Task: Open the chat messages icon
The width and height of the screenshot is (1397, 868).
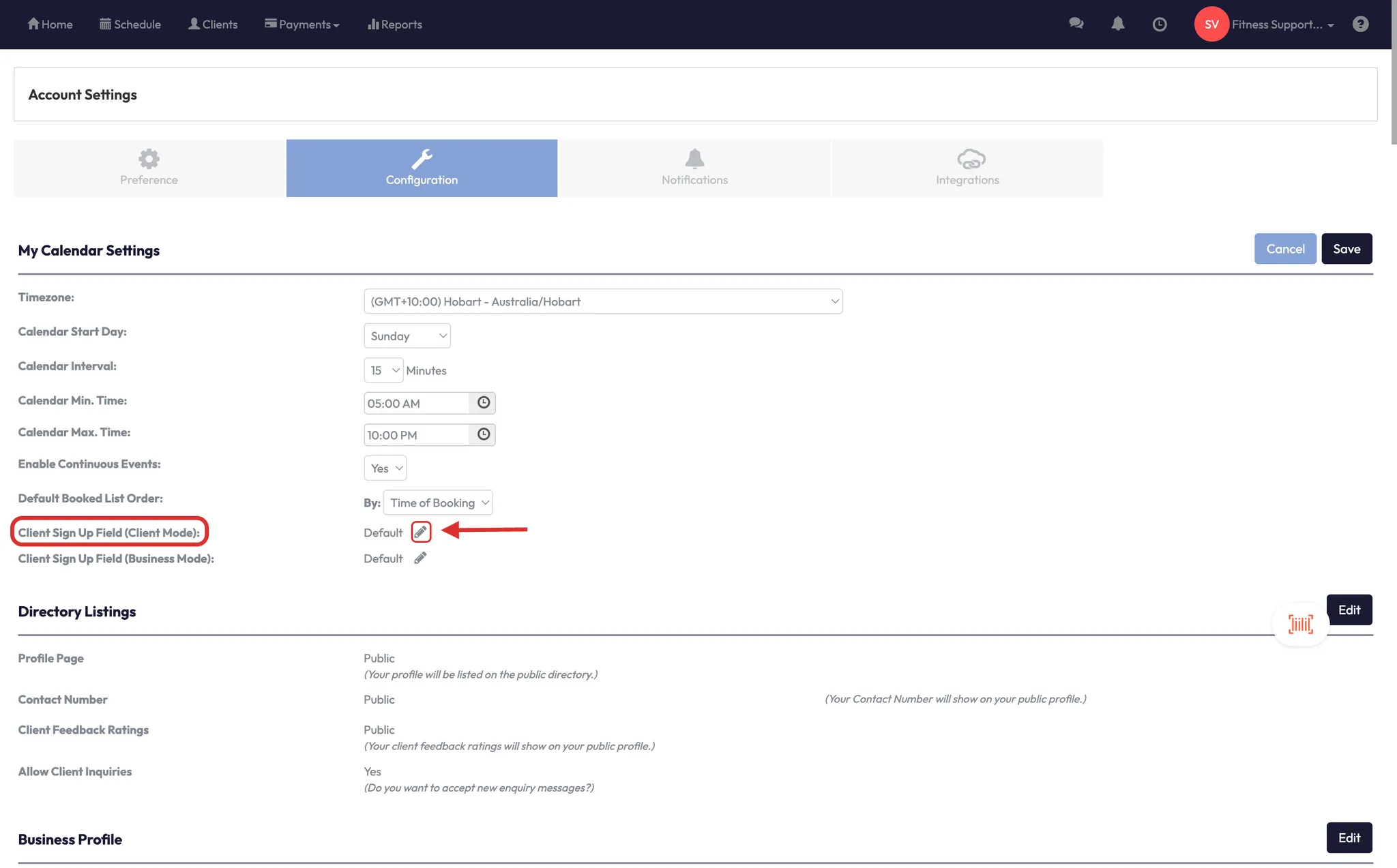Action: pyautogui.click(x=1076, y=24)
